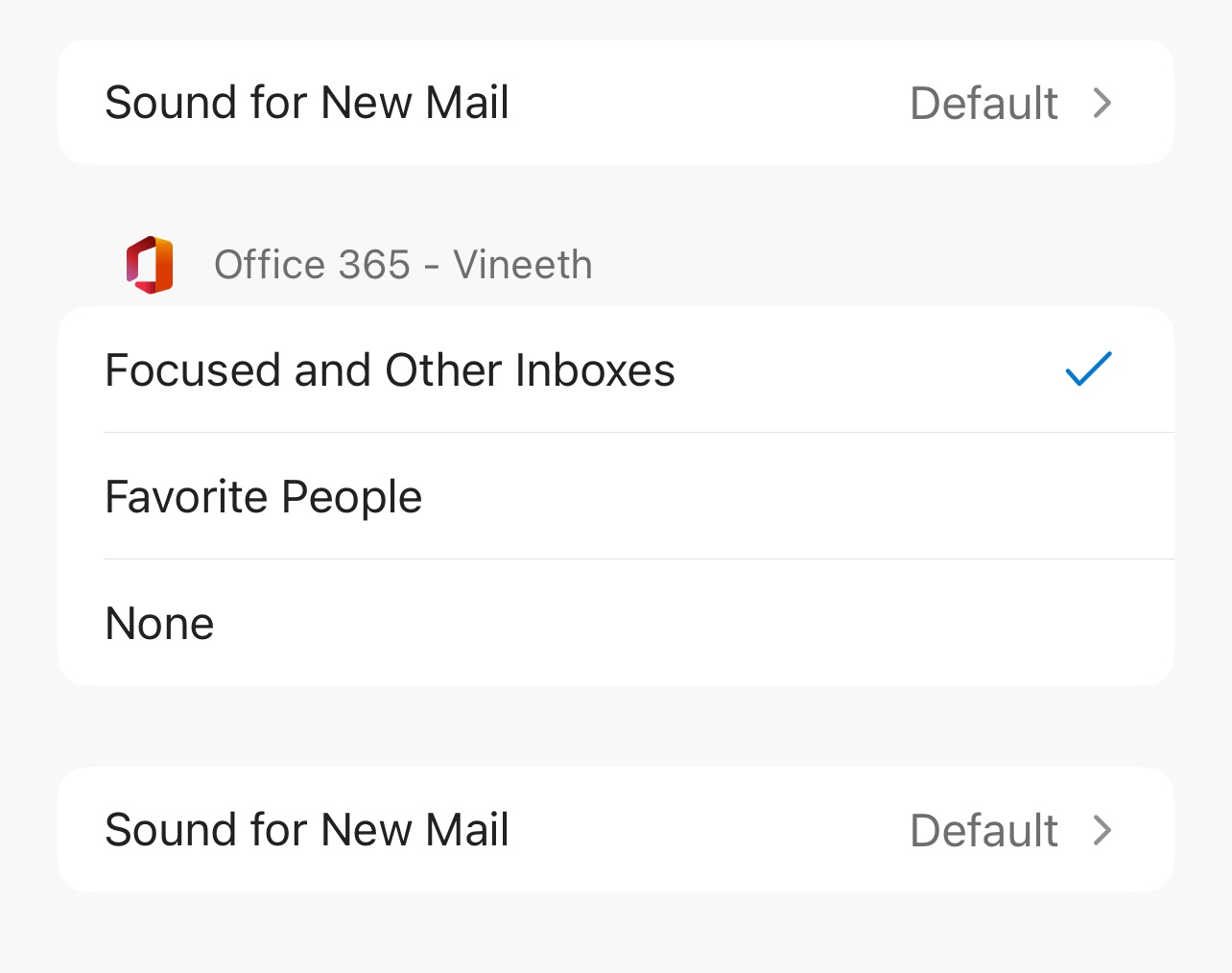Set Office 365 notifications to None
Image resolution: width=1232 pixels, height=973 pixels.
click(x=614, y=623)
